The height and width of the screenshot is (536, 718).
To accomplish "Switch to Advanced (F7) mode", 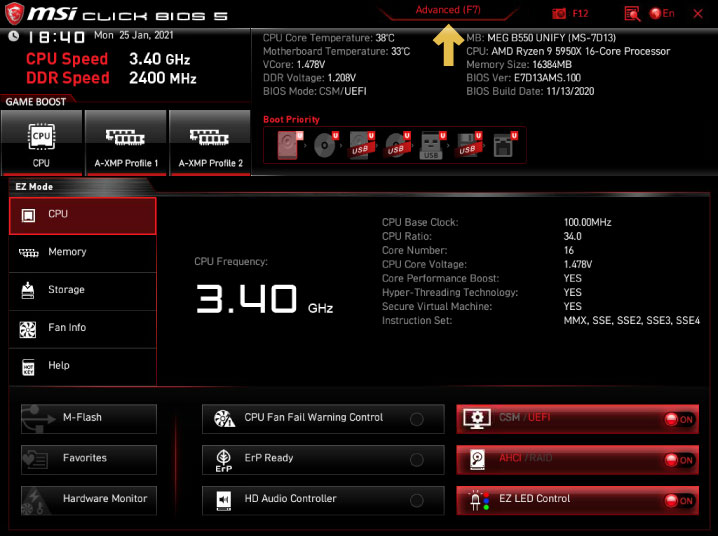I will tap(448, 10).
